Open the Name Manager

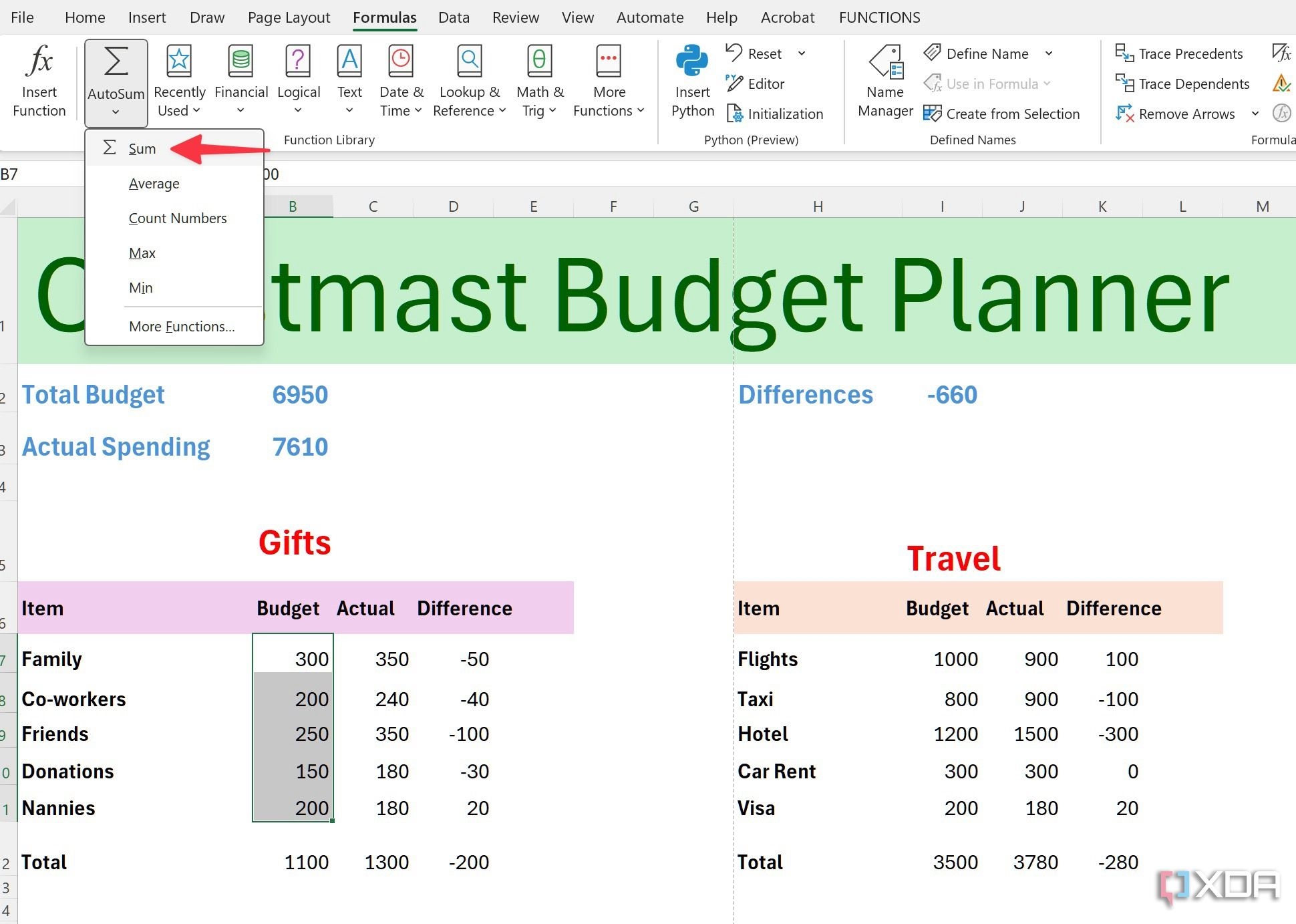tap(885, 80)
